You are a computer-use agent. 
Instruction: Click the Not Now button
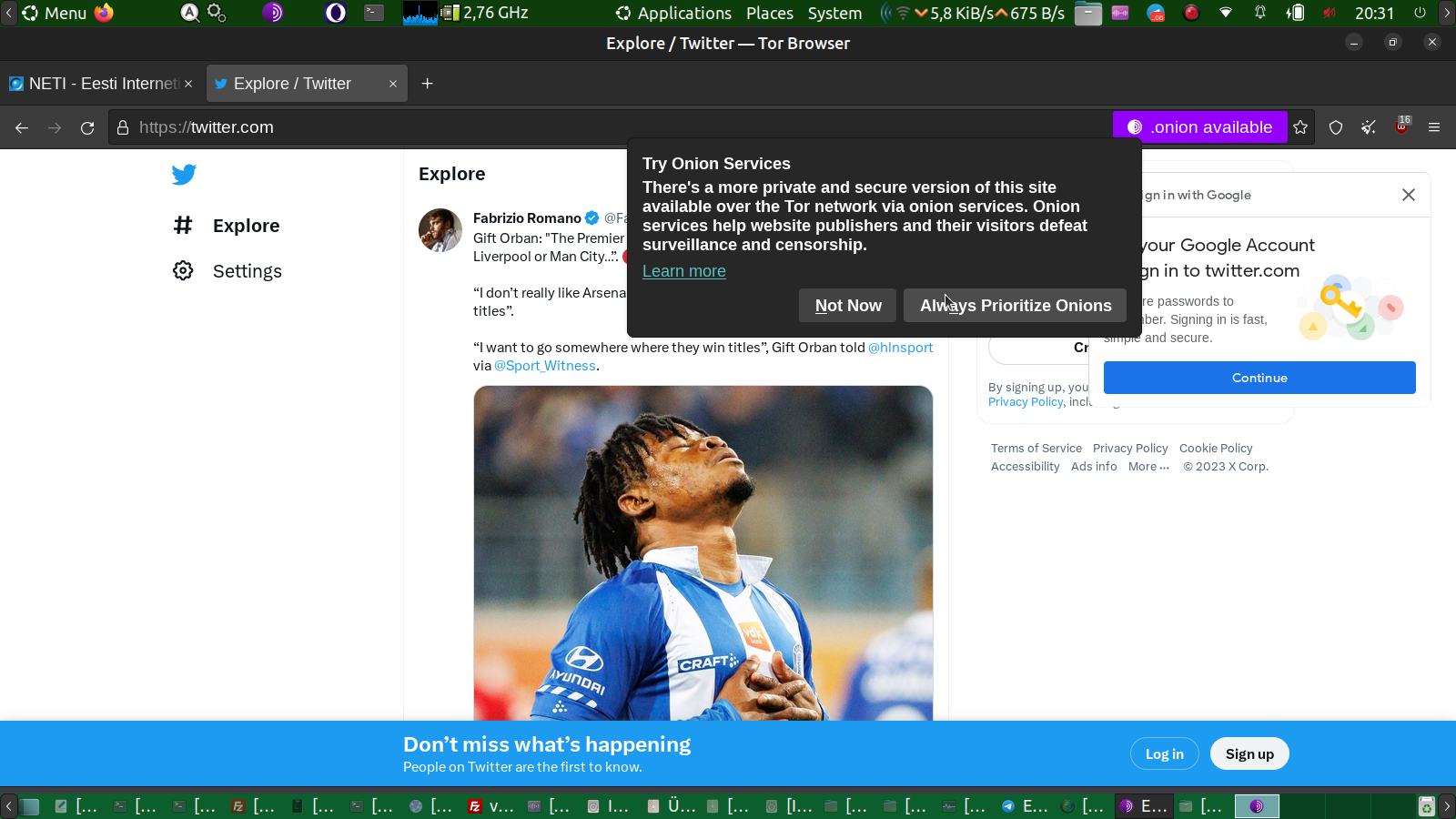coord(848,306)
